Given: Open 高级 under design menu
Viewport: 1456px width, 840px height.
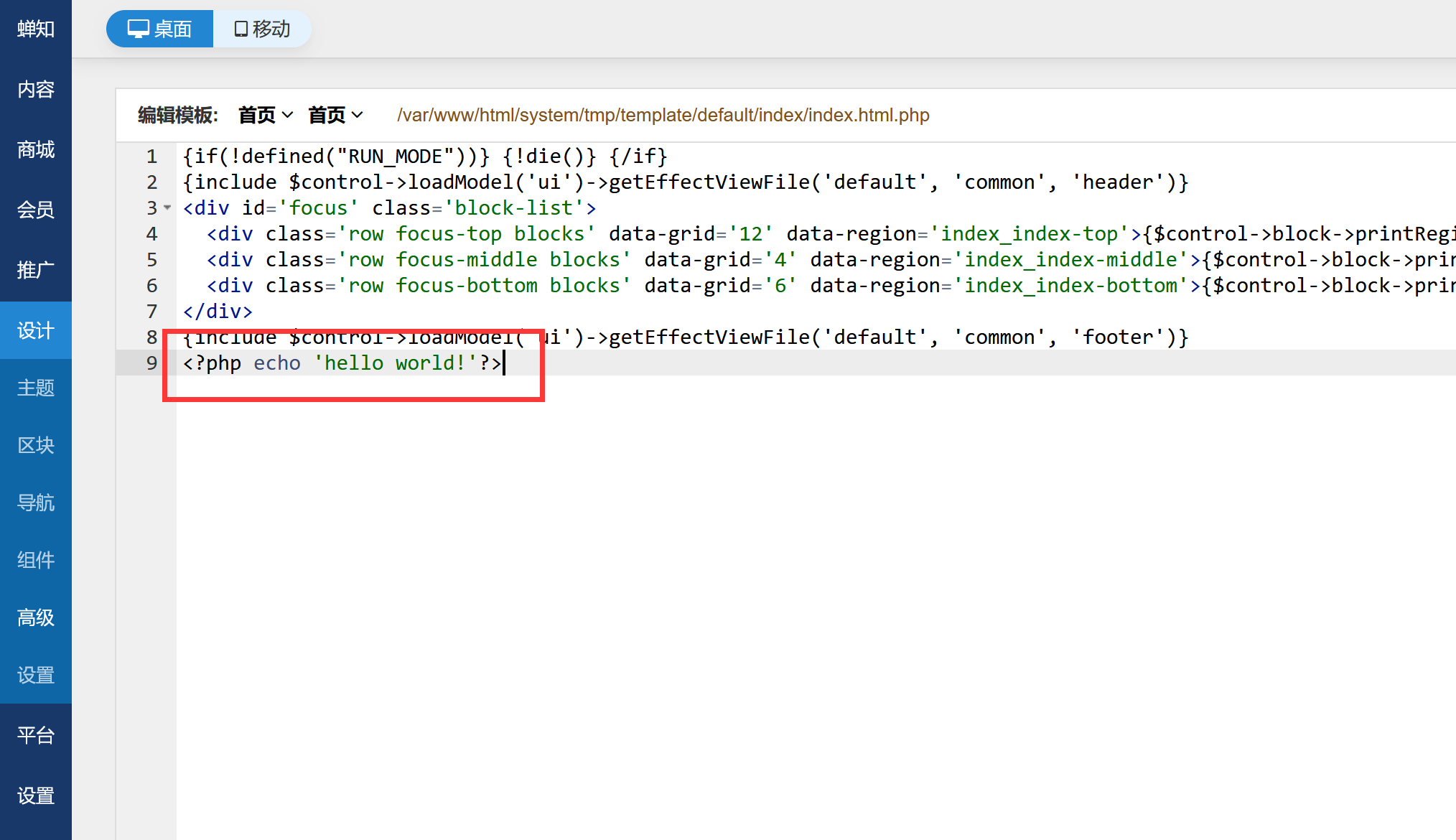Looking at the screenshot, I should coord(36,617).
